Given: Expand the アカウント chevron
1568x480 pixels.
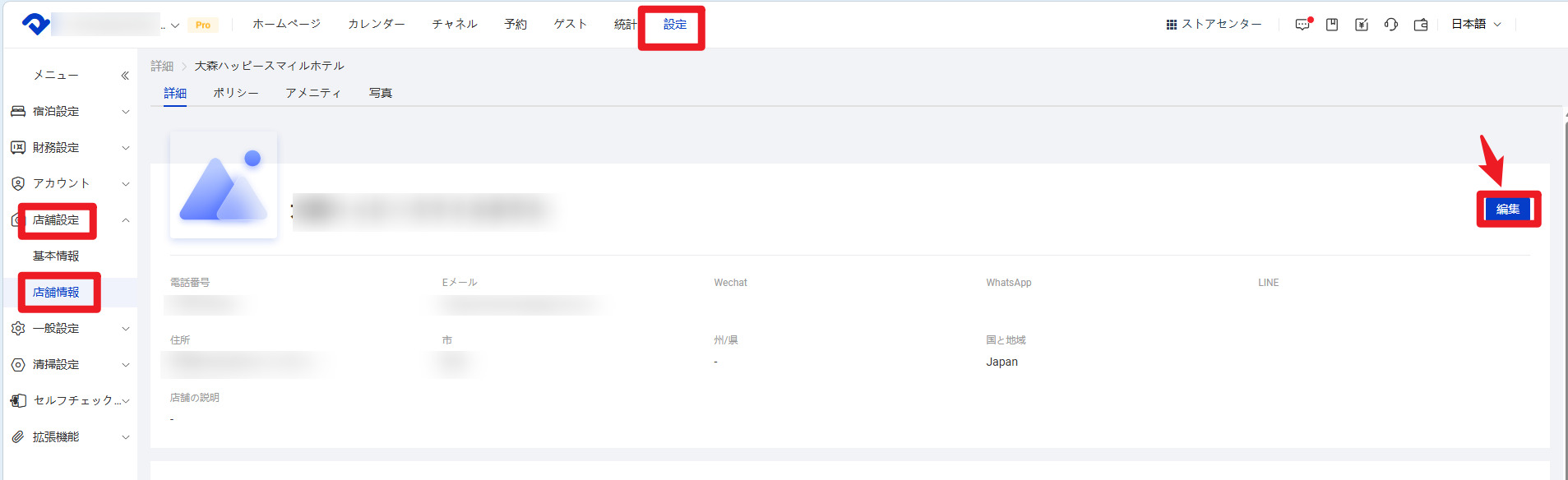Looking at the screenshot, I should point(126,184).
